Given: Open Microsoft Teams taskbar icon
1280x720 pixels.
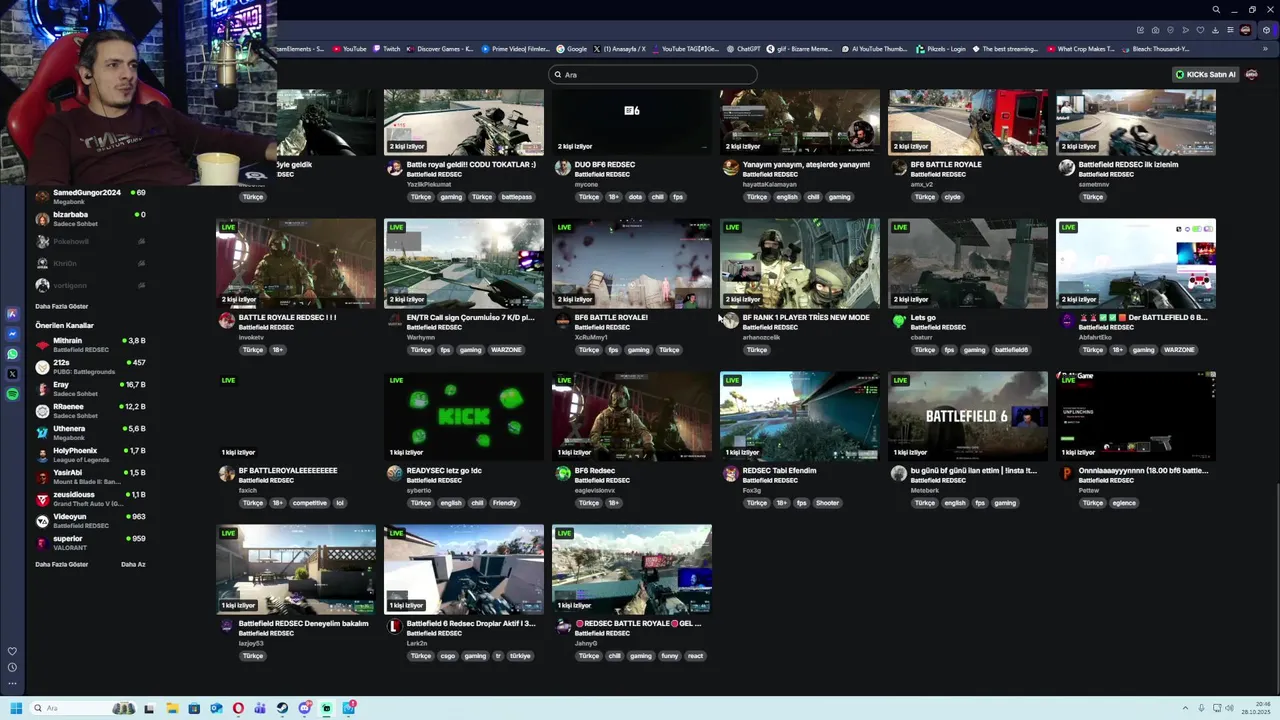Looking at the screenshot, I should (260, 708).
